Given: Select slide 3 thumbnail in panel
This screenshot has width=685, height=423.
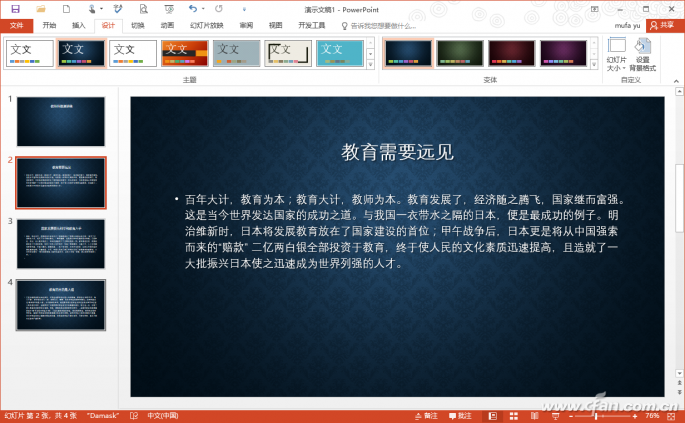Looking at the screenshot, I should (61, 244).
